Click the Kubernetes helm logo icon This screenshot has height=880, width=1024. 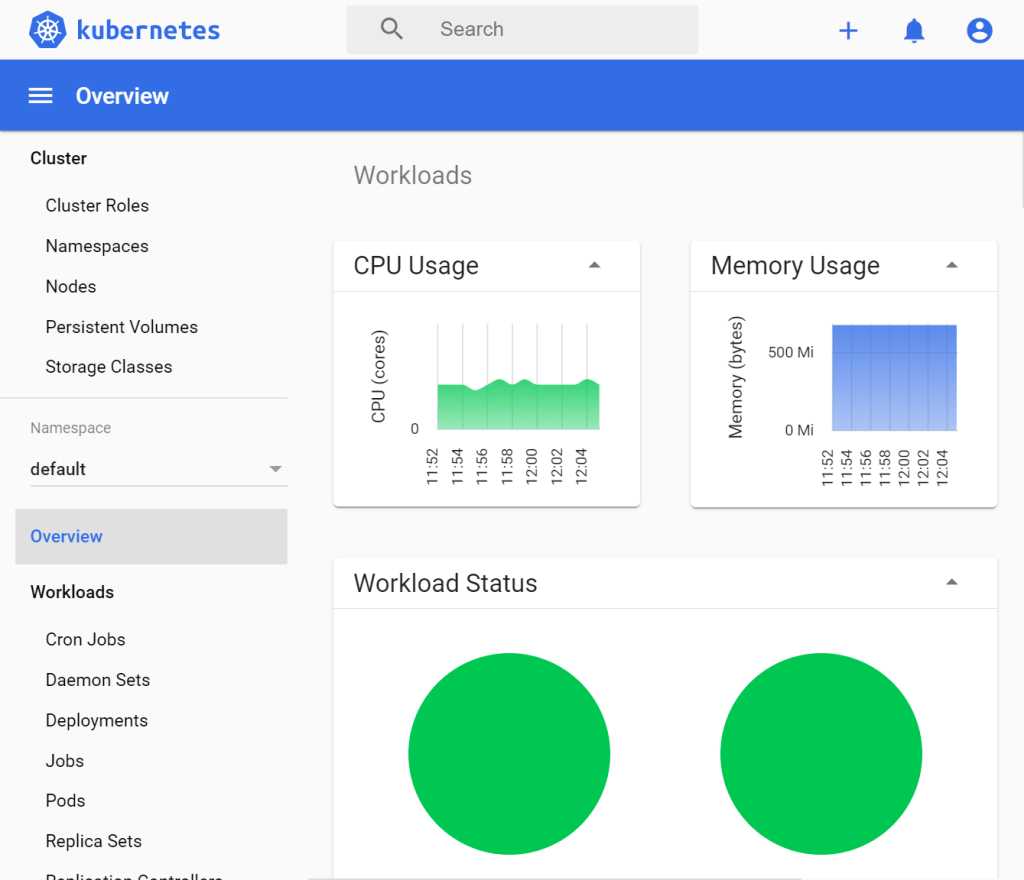pos(47,30)
